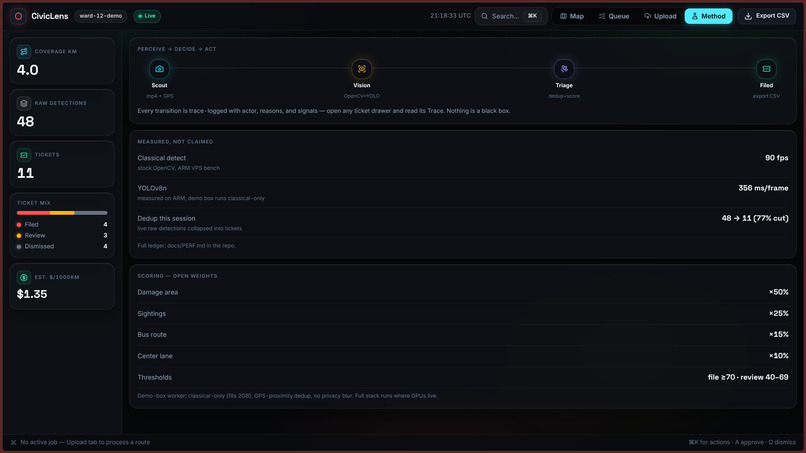Click the Sightings weight row

463,314
